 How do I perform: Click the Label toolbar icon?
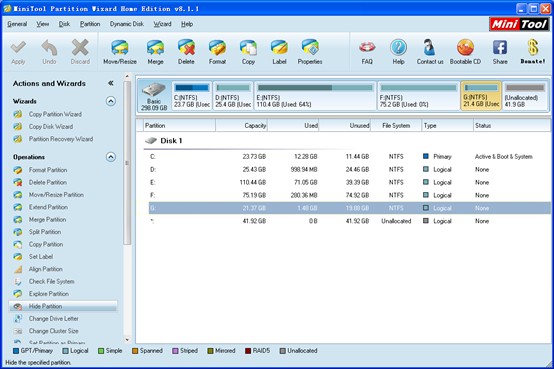click(279, 48)
